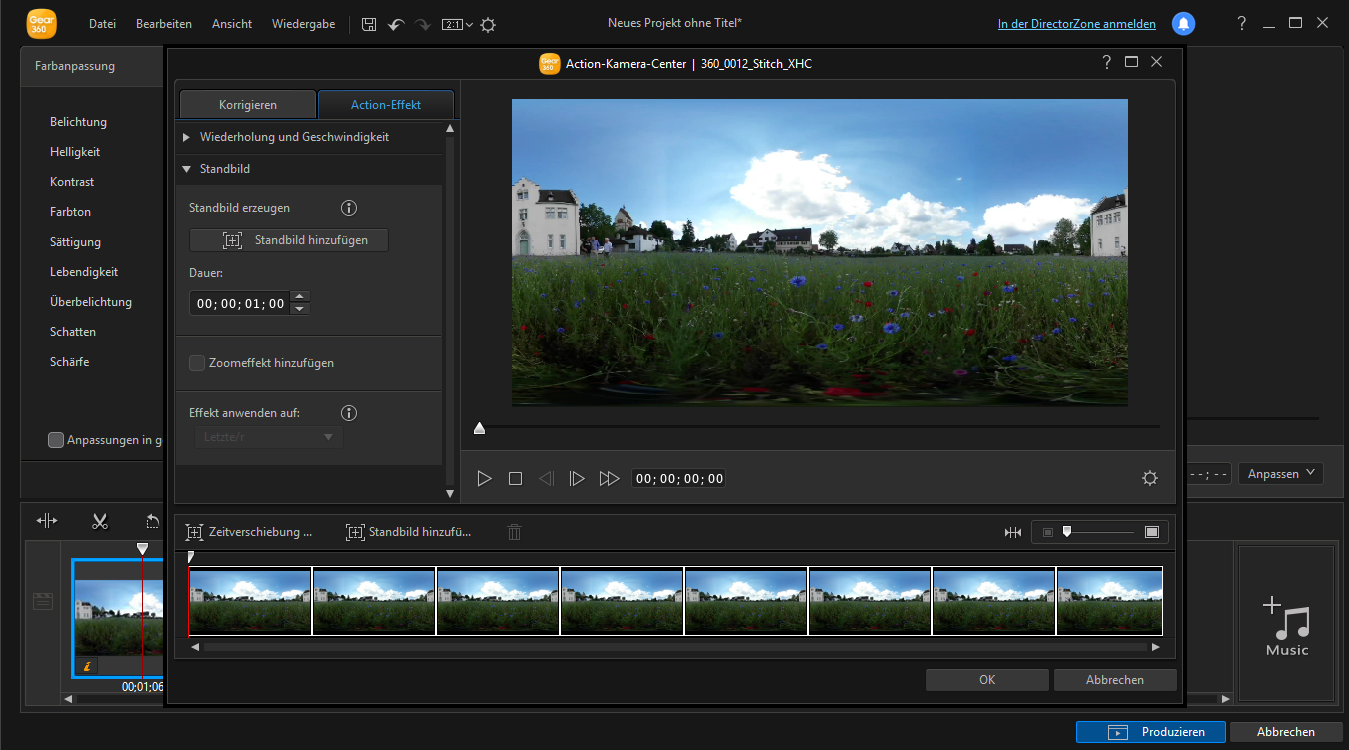Image resolution: width=1349 pixels, height=750 pixels.
Task: Click the save project icon in main toolbar
Action: (369, 24)
